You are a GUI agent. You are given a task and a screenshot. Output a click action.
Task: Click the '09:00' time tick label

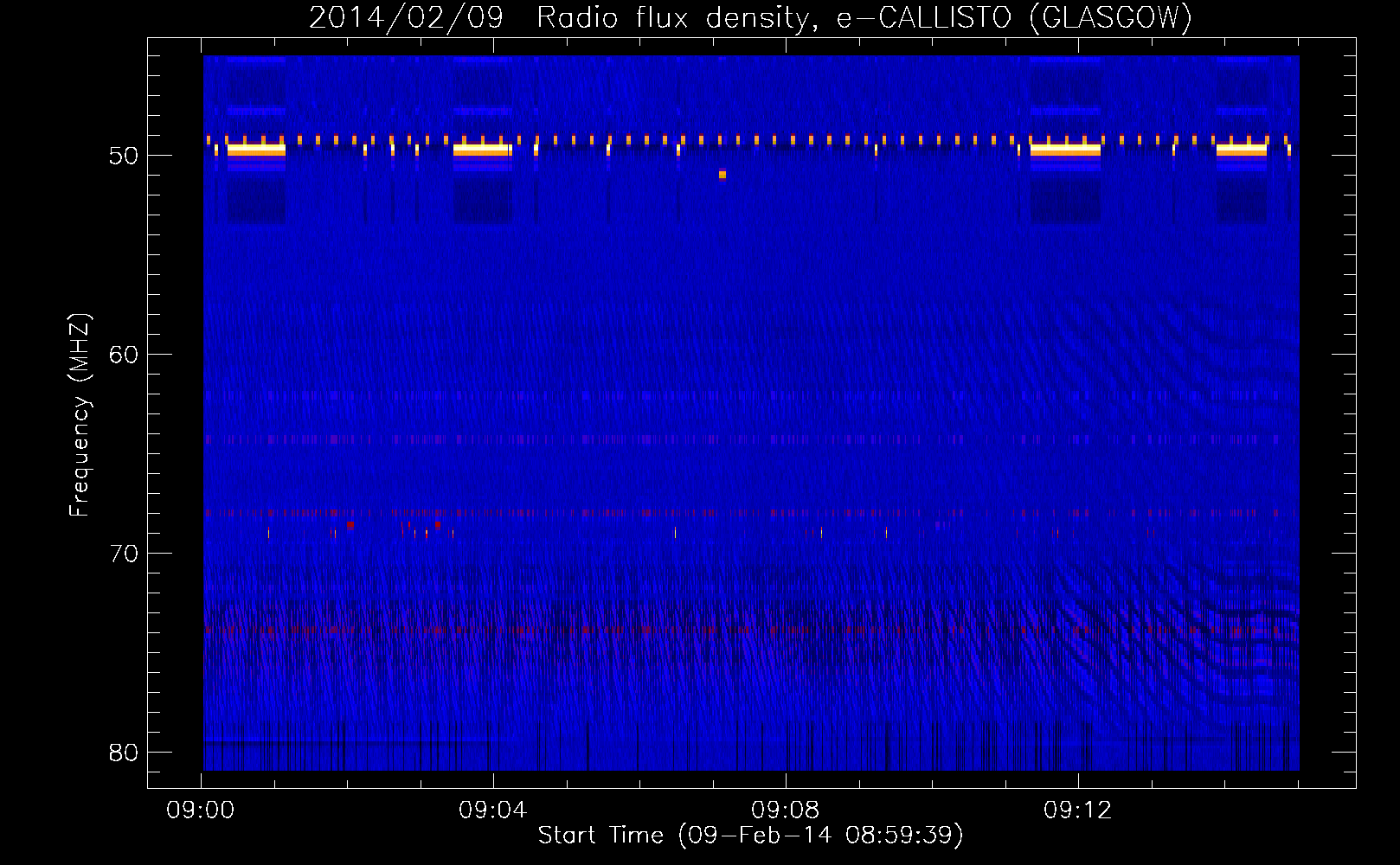(x=201, y=811)
